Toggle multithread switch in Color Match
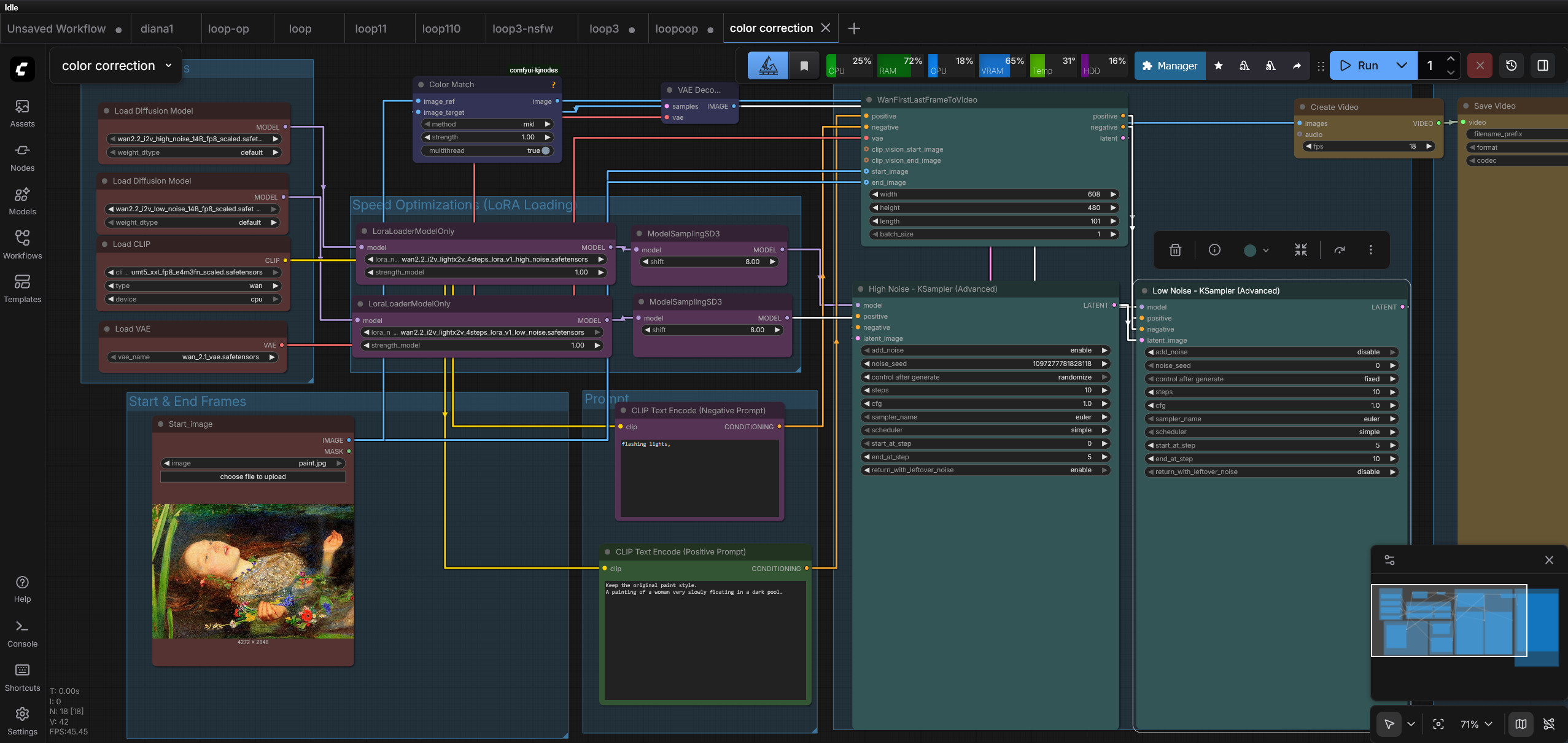 point(545,150)
